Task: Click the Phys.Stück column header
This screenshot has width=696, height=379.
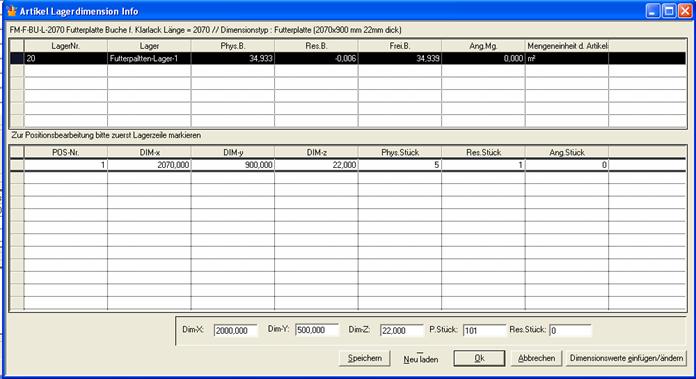Action: [399, 152]
